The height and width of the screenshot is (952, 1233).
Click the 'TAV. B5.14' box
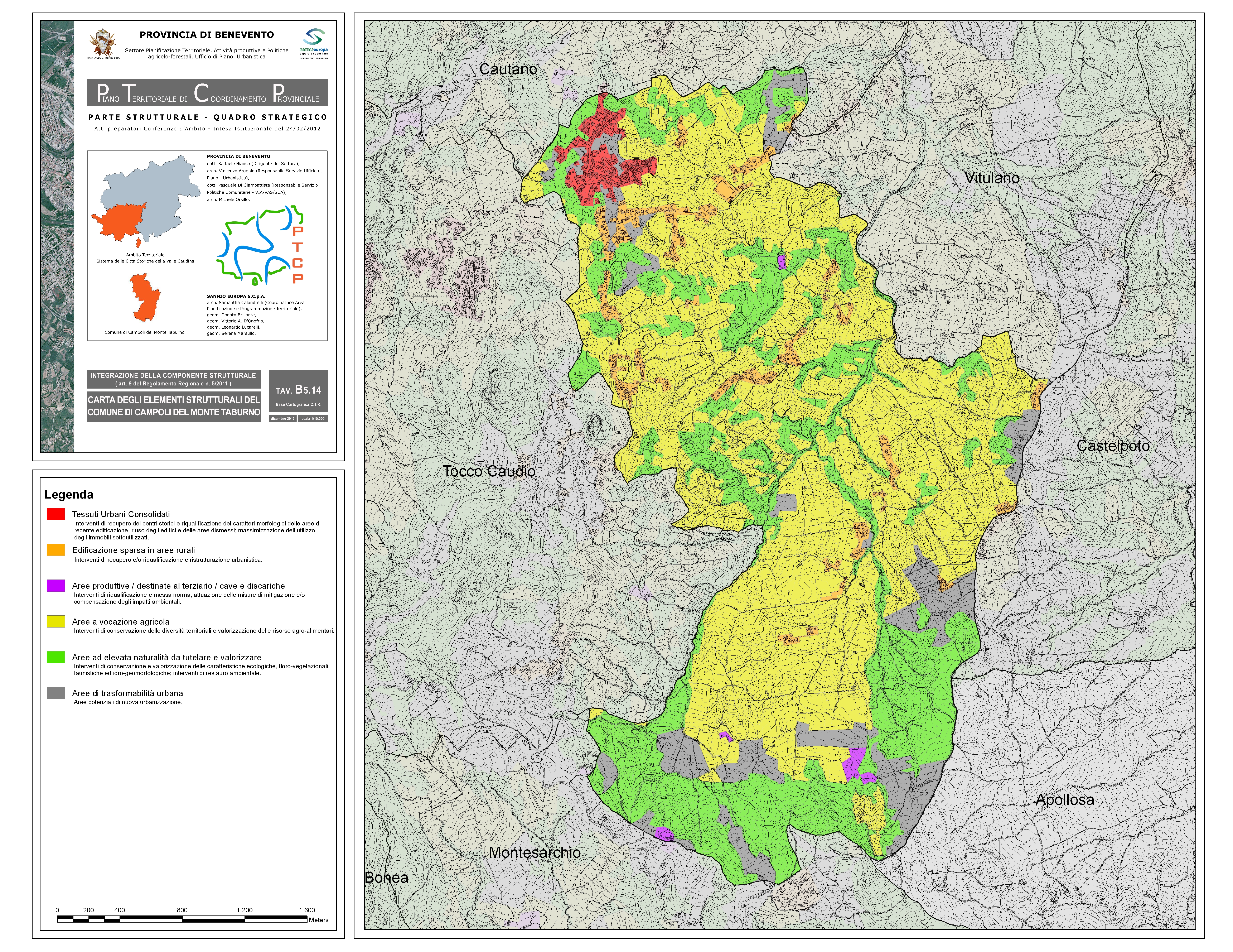[x=298, y=391]
